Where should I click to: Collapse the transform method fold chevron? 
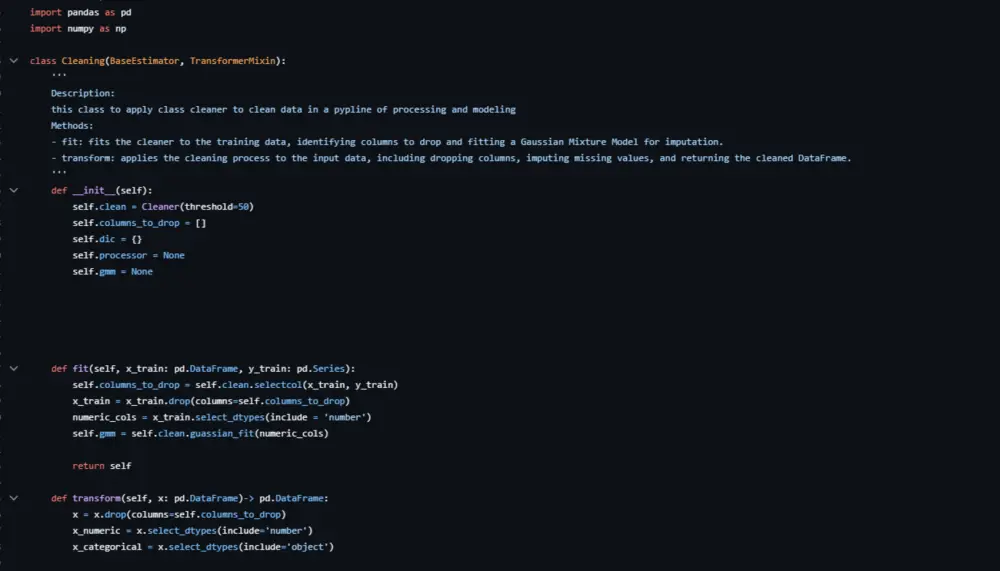(x=13, y=498)
